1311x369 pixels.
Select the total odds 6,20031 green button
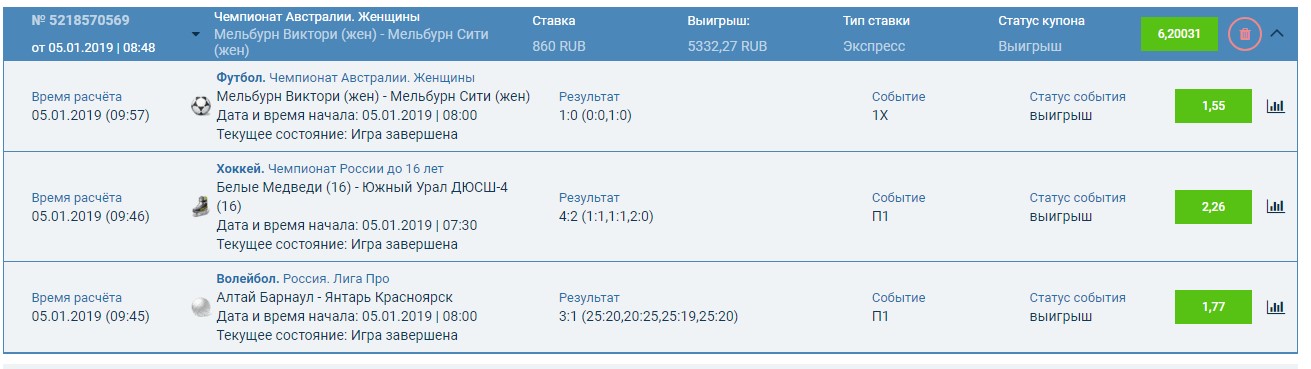point(1179,34)
